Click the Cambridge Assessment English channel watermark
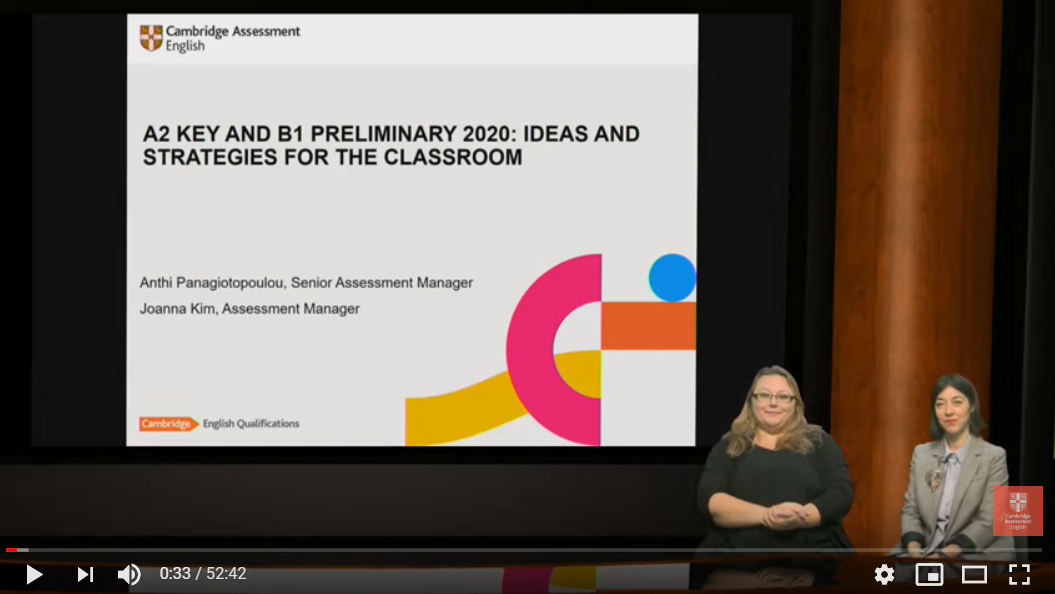Image resolution: width=1055 pixels, height=594 pixels. 1017,511
